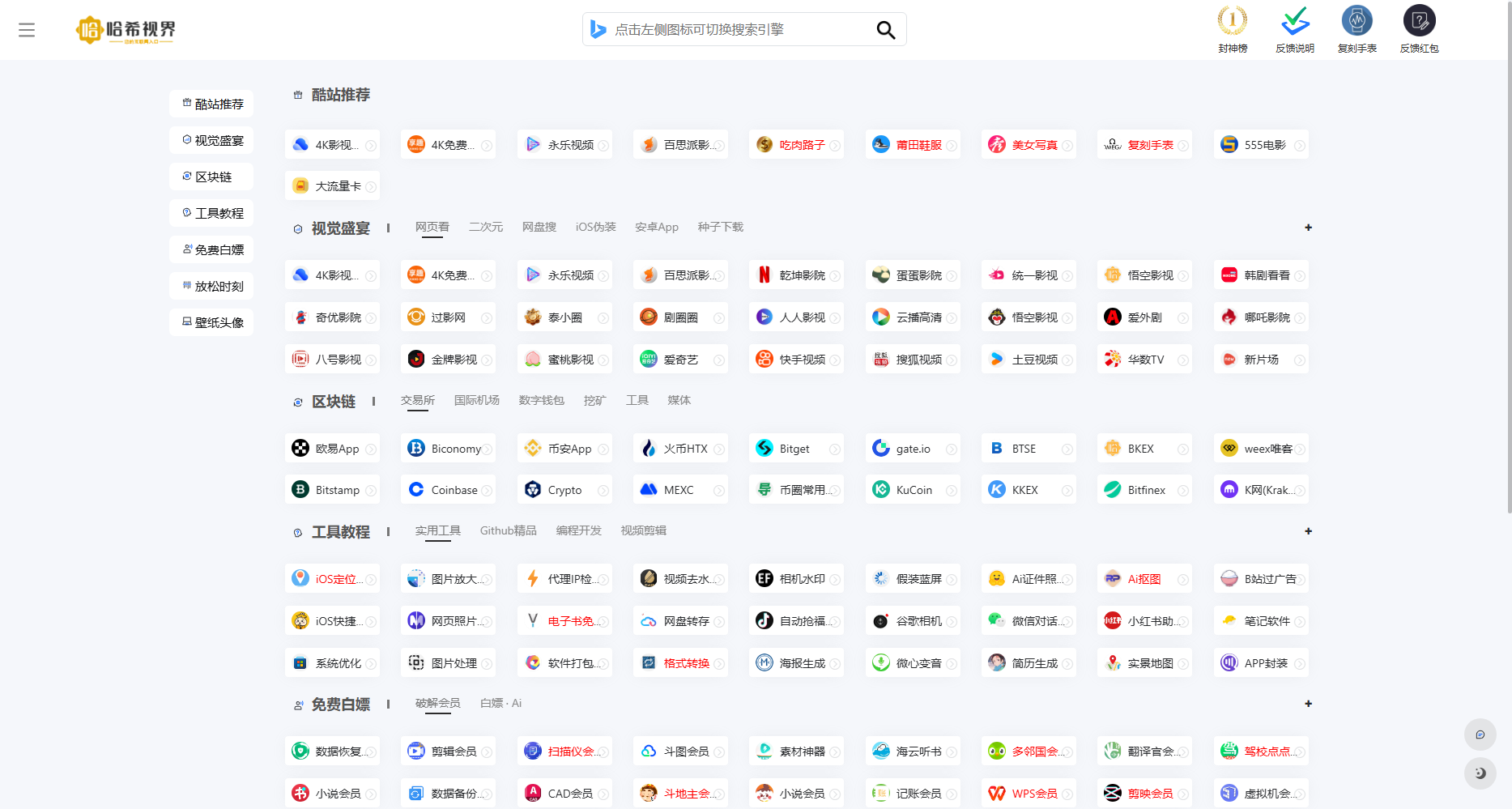The image size is (1512, 809).
Task: Click the gate.io icon
Action: (881, 449)
